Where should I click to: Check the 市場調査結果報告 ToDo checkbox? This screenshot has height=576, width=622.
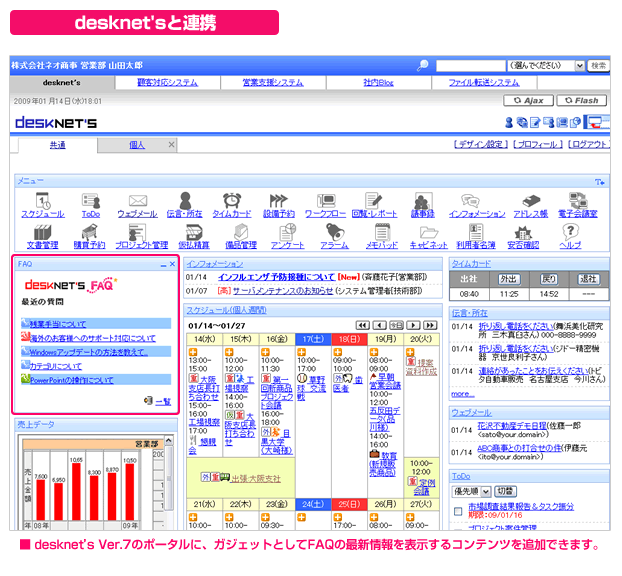coord(458,511)
